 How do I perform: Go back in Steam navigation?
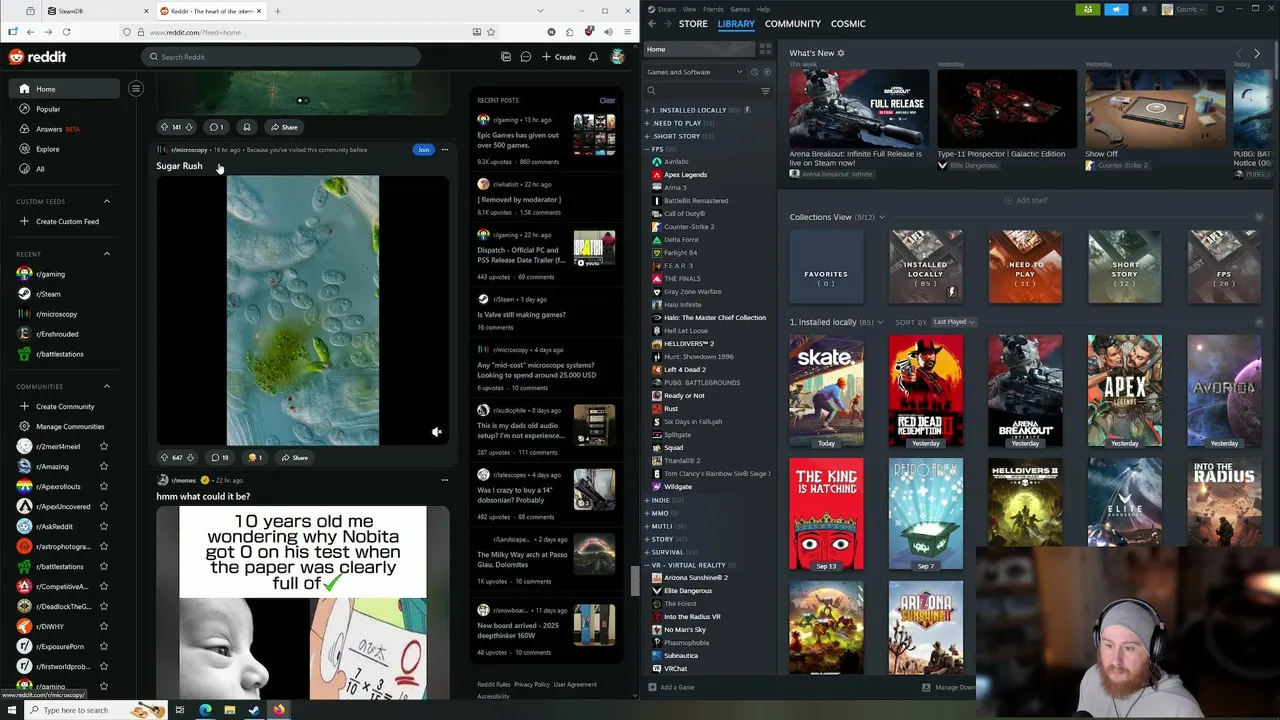[x=652, y=23]
